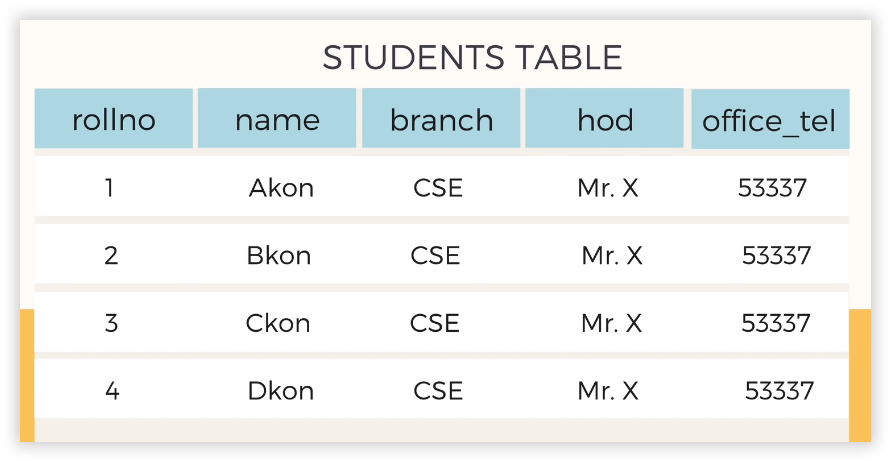
Task: Click the office_tel column header
Action: 769,121
